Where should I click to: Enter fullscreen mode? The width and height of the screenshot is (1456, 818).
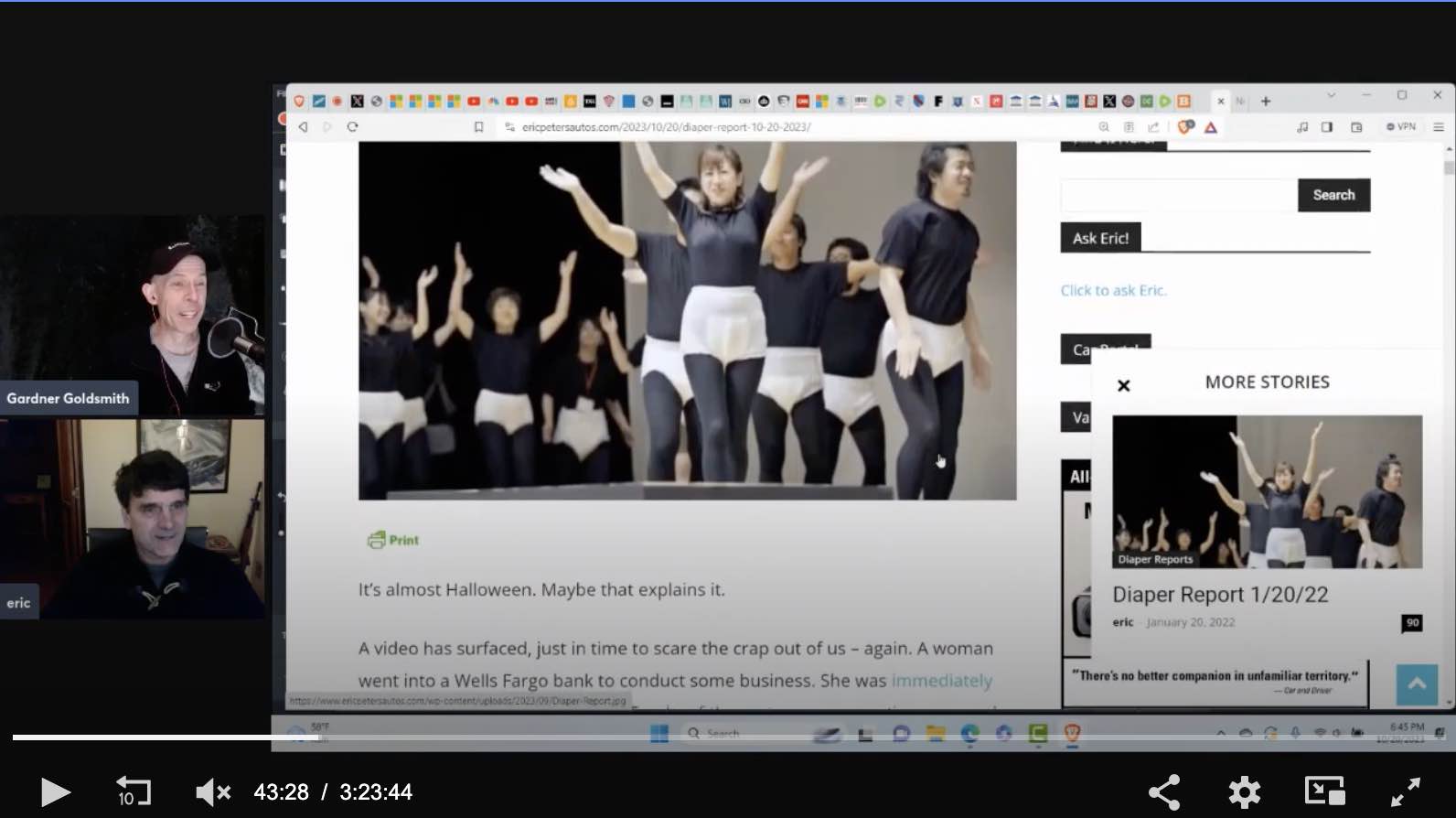(1405, 791)
